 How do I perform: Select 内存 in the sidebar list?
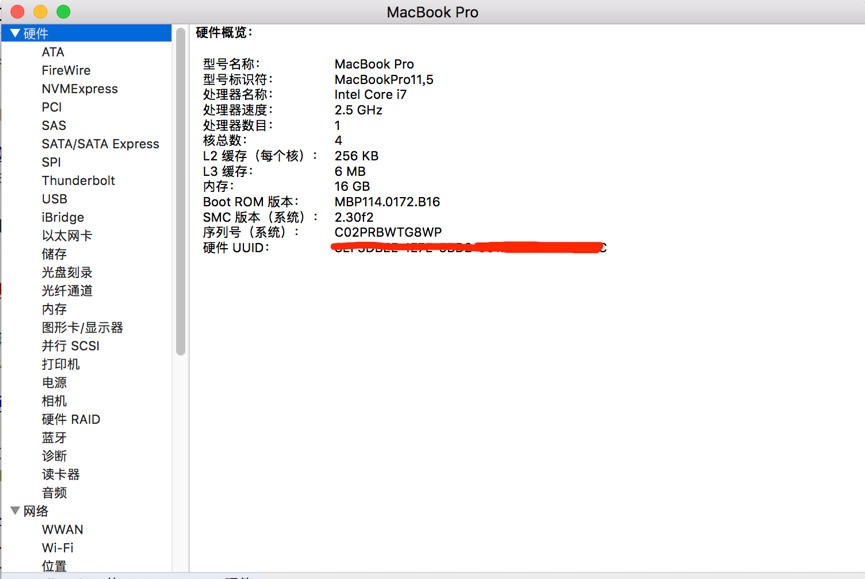54,309
